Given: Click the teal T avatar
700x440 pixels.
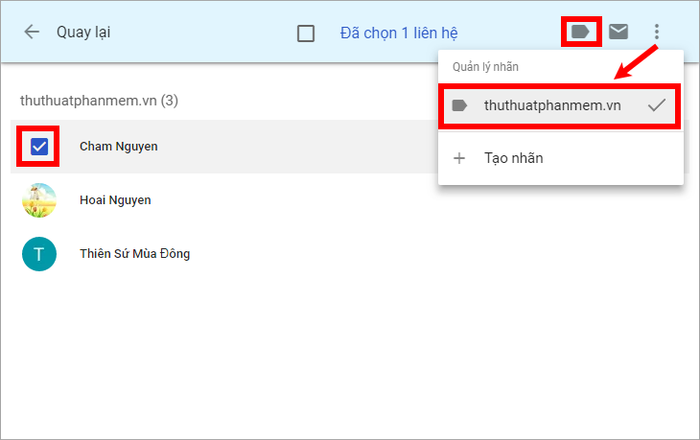Looking at the screenshot, I should (39, 254).
